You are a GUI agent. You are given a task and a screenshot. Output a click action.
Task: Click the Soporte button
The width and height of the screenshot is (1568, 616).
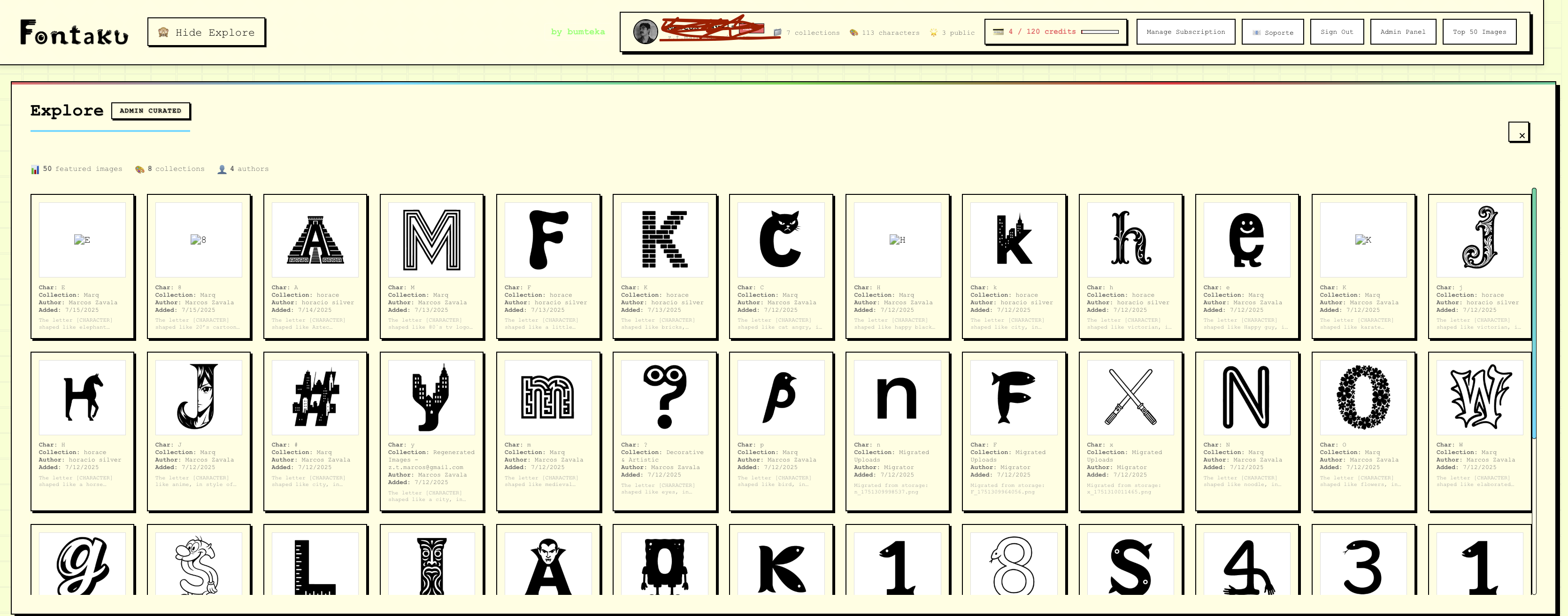click(1272, 31)
